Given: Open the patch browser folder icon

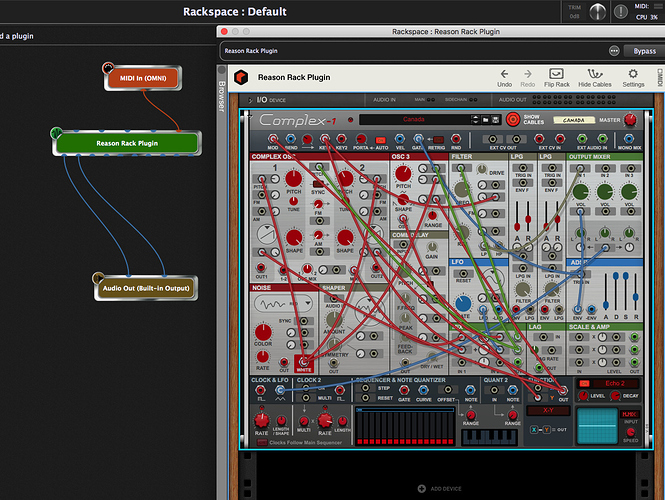Looking at the screenshot, I should (x=486, y=120).
